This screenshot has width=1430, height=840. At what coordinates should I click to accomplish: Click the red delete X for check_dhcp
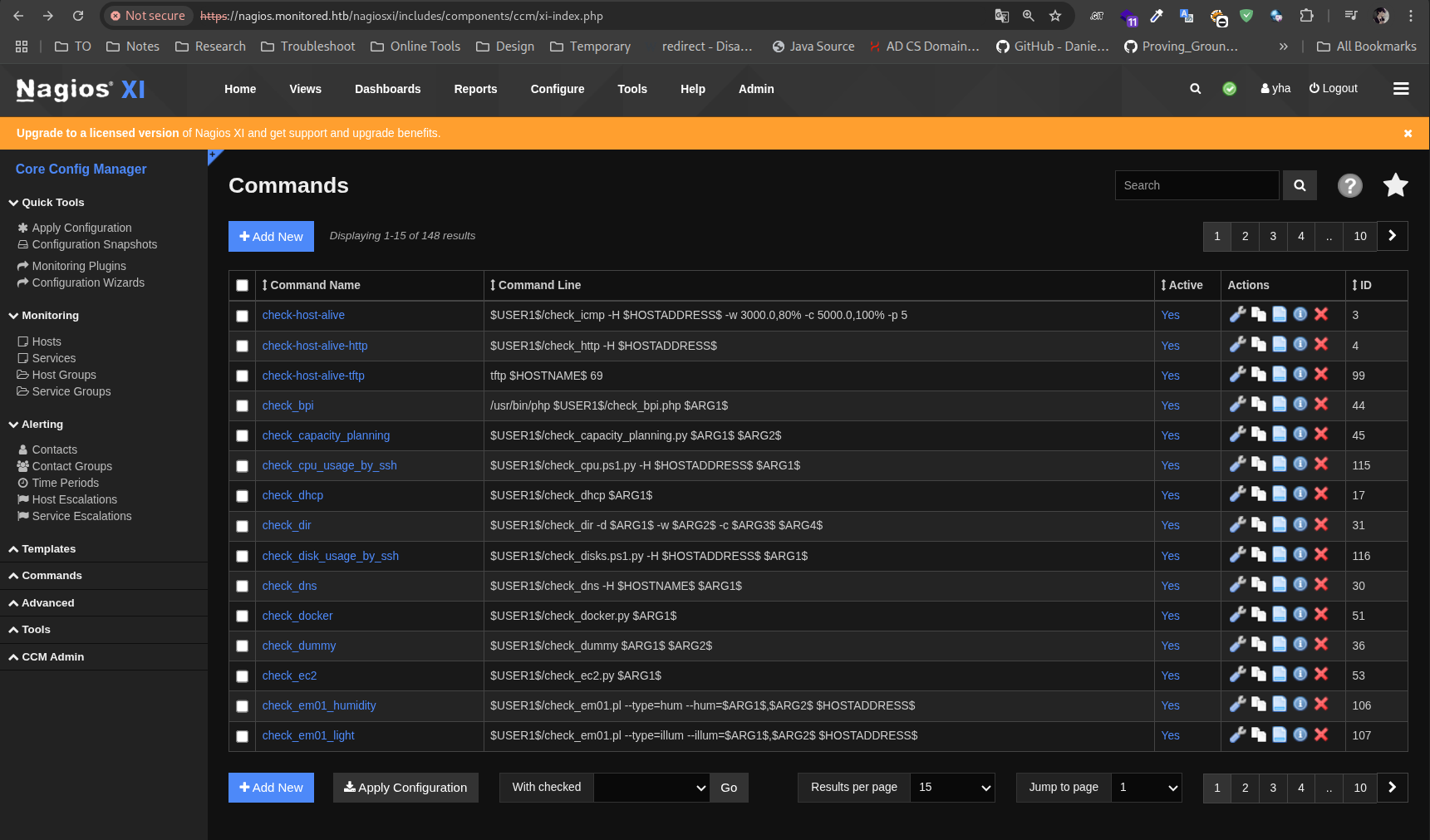(1321, 494)
